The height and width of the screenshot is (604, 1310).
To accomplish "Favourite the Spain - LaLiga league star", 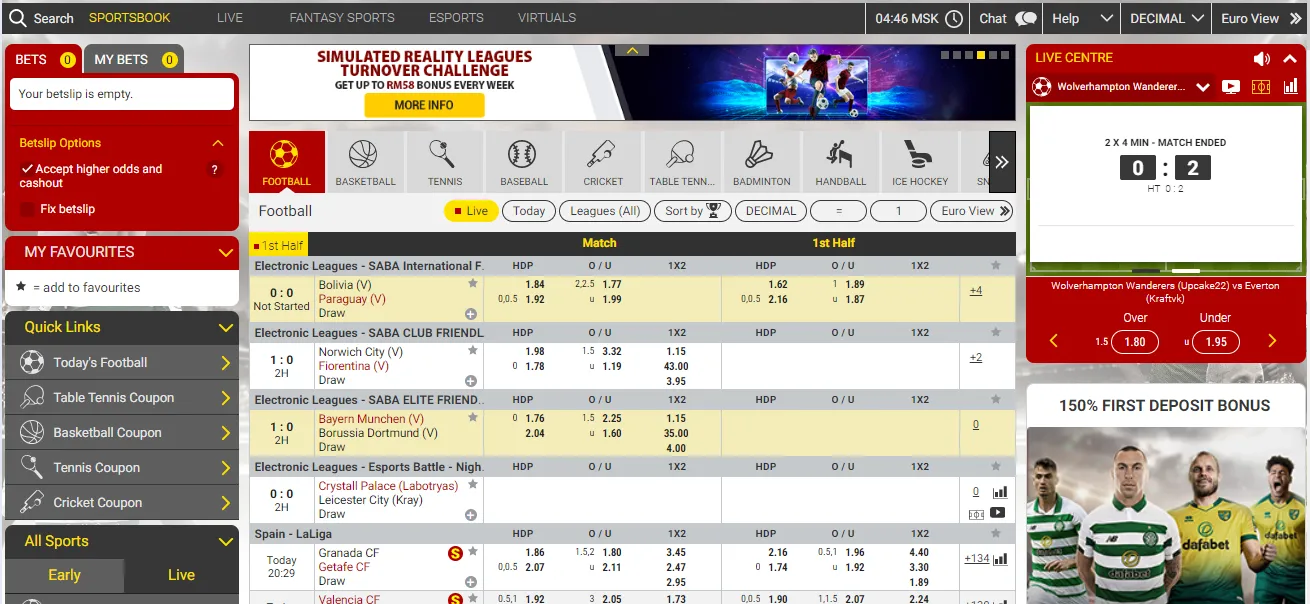I will (995, 533).
